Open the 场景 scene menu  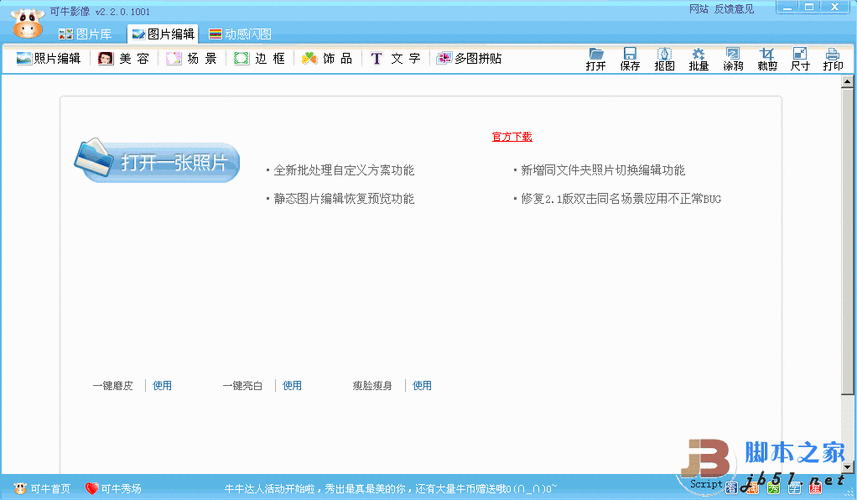coord(192,58)
